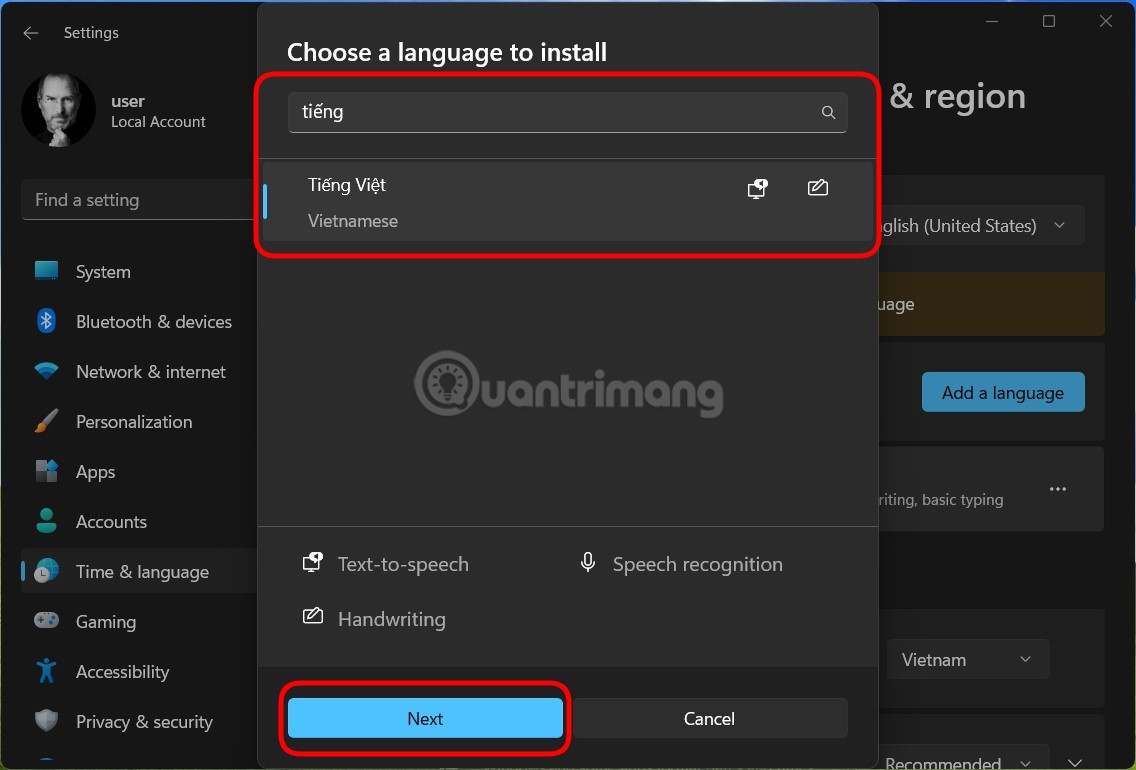Click the Gaming controller icon in the sidebar

46,621
